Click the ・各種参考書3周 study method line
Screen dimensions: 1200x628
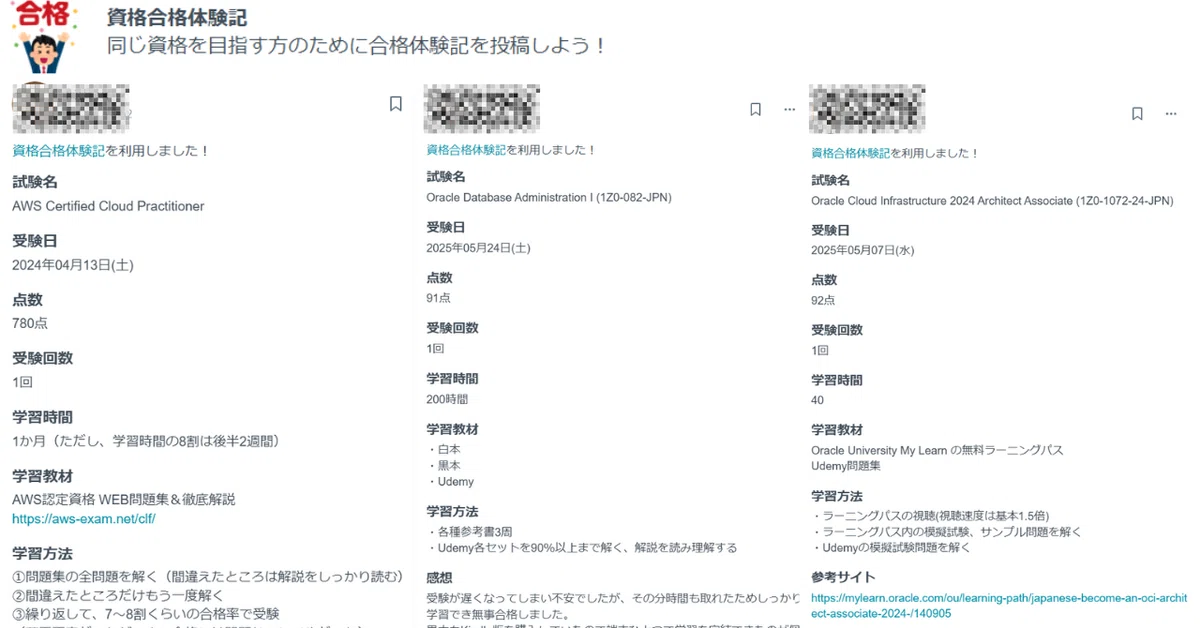469,531
